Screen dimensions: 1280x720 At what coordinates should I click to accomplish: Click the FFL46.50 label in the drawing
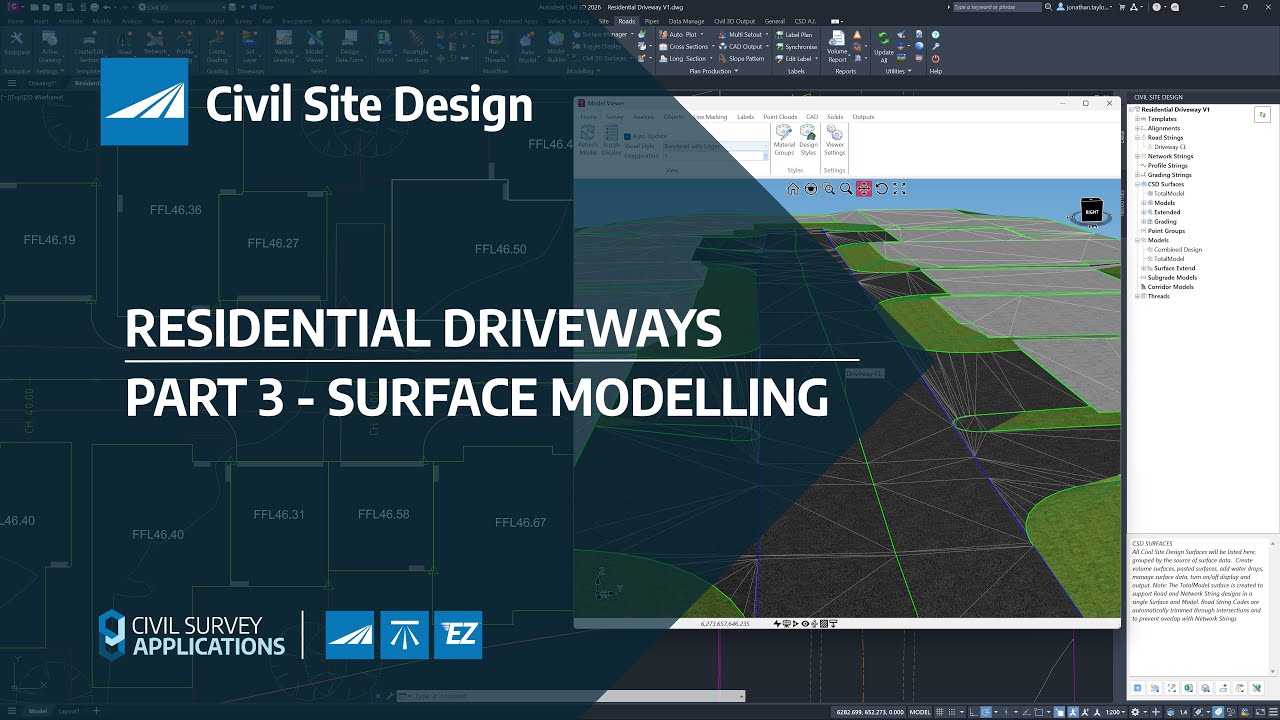coord(500,249)
